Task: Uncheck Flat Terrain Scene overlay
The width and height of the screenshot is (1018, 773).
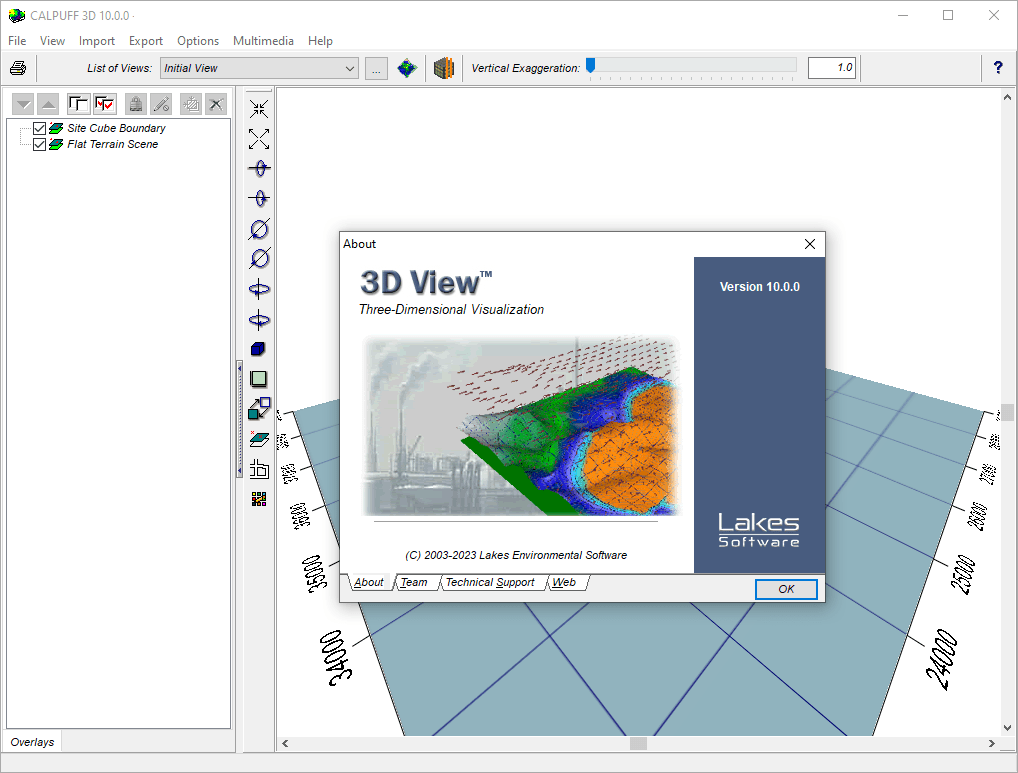Action: [x=40, y=144]
